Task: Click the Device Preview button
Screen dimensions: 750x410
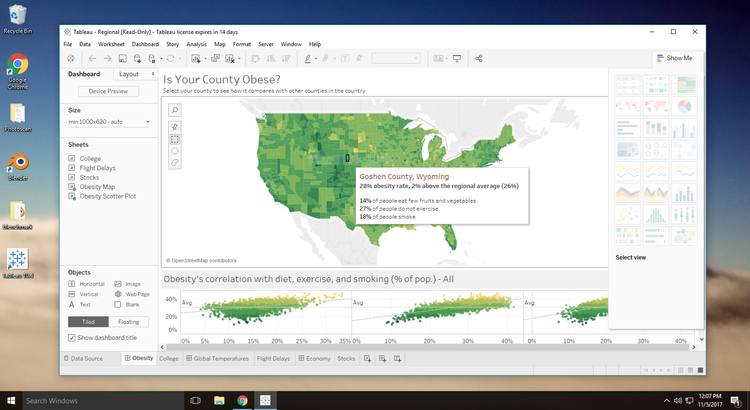Action: click(108, 91)
